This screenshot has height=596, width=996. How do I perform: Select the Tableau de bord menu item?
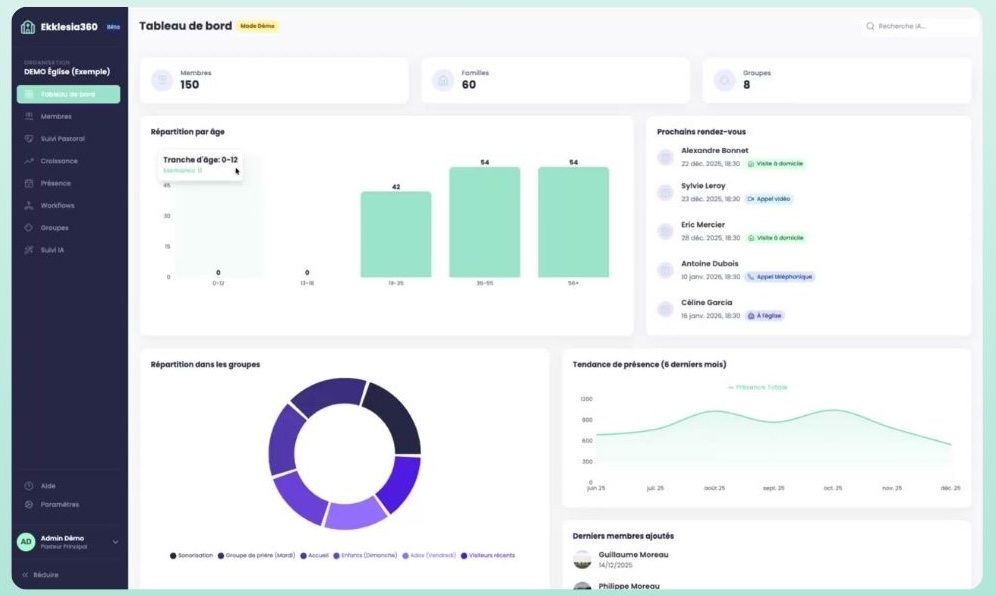pos(68,94)
